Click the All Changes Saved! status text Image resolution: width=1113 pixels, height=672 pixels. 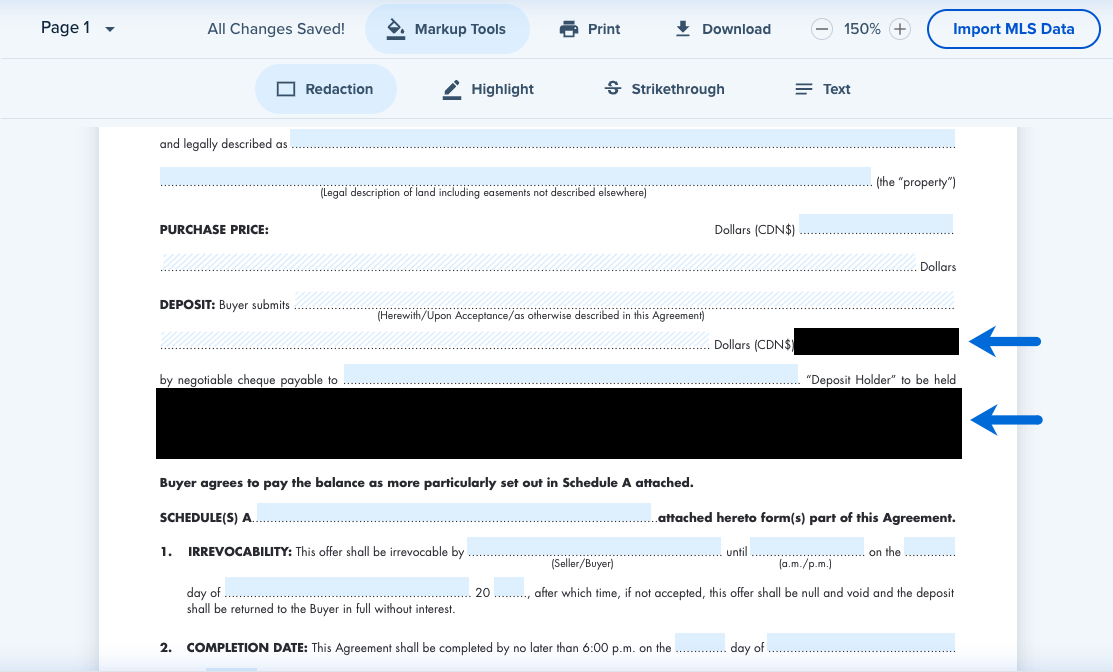[276, 29]
